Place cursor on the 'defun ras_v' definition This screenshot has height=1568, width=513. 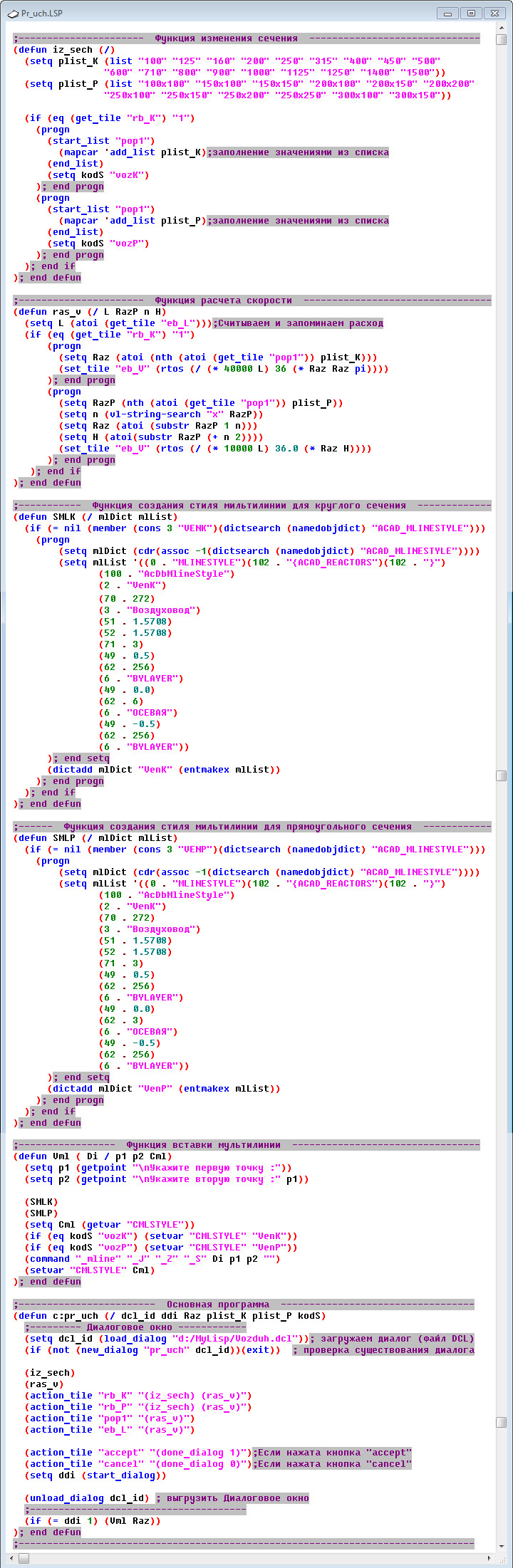tap(89, 312)
